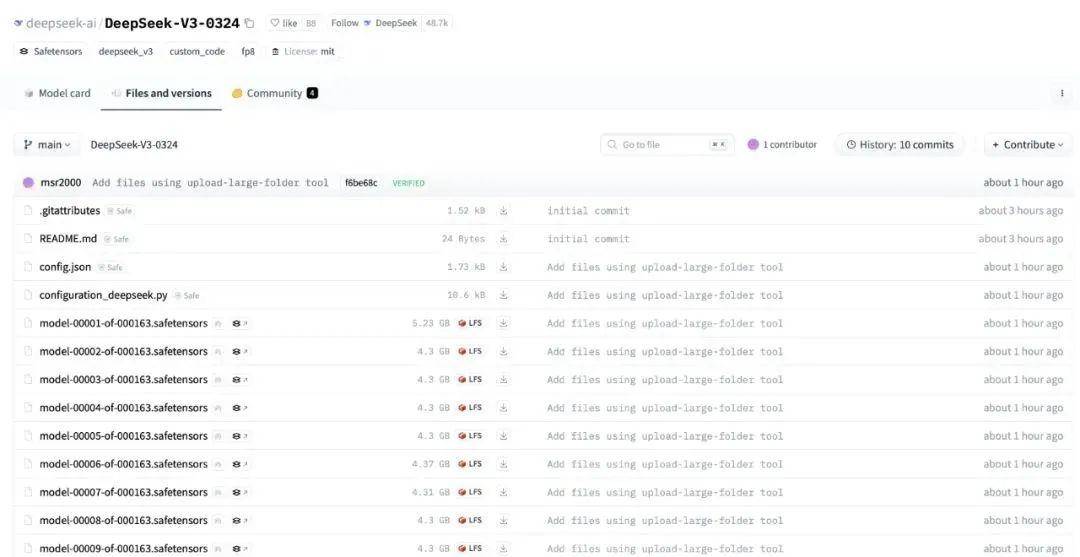Select the fp8 tag

click(248, 52)
